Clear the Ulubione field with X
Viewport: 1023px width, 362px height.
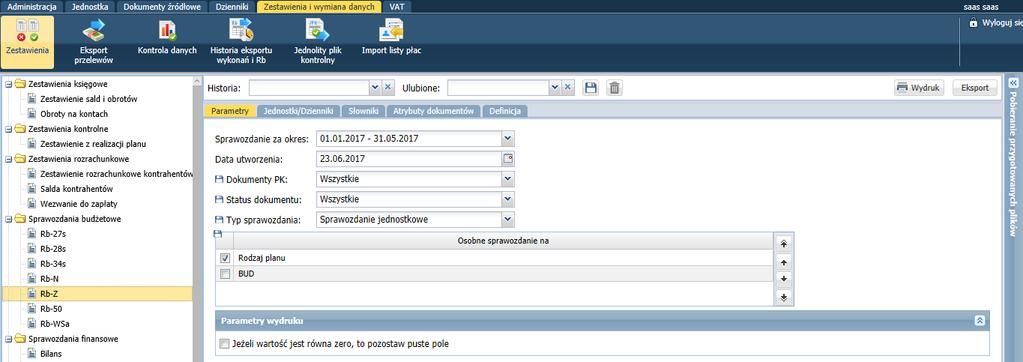tap(568, 87)
